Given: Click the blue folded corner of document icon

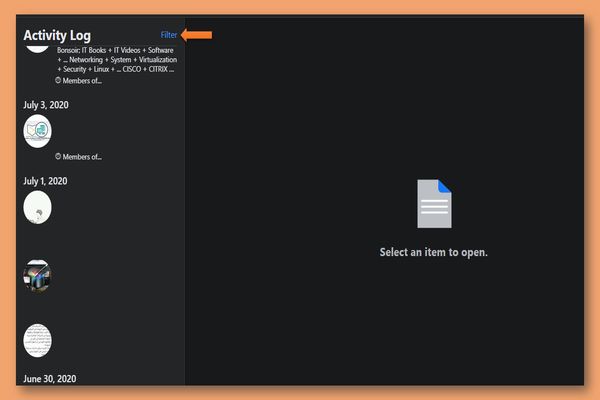Looking at the screenshot, I should [x=446, y=186].
